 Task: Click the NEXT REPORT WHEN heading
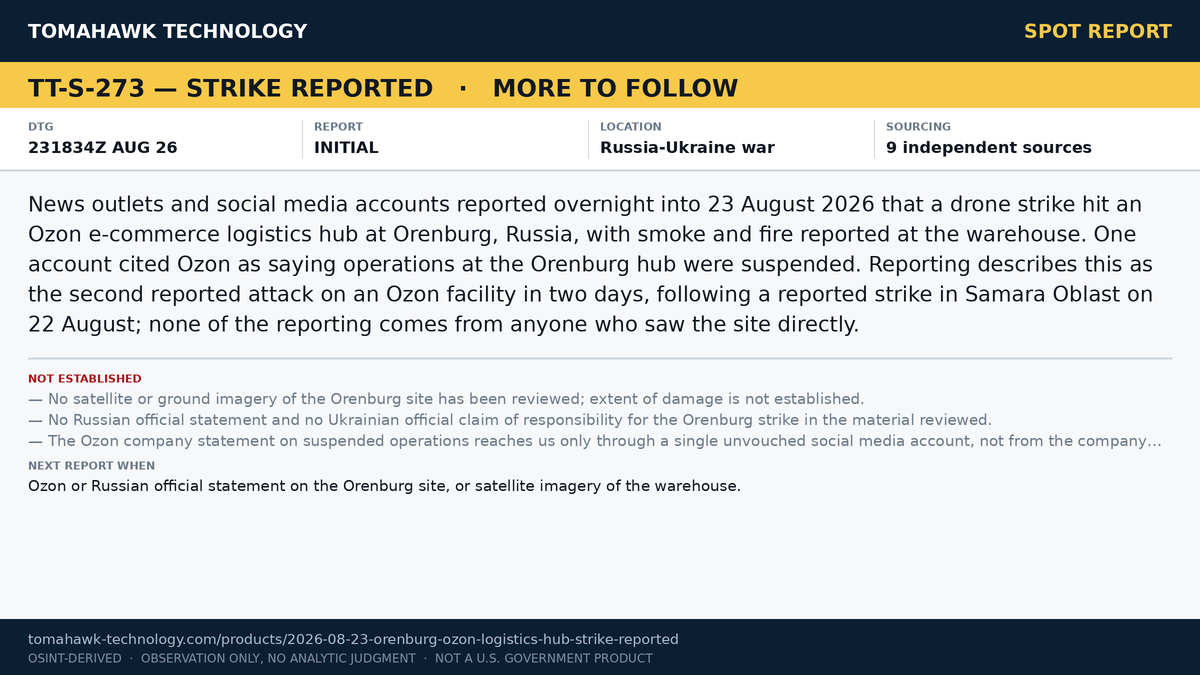[91, 466]
